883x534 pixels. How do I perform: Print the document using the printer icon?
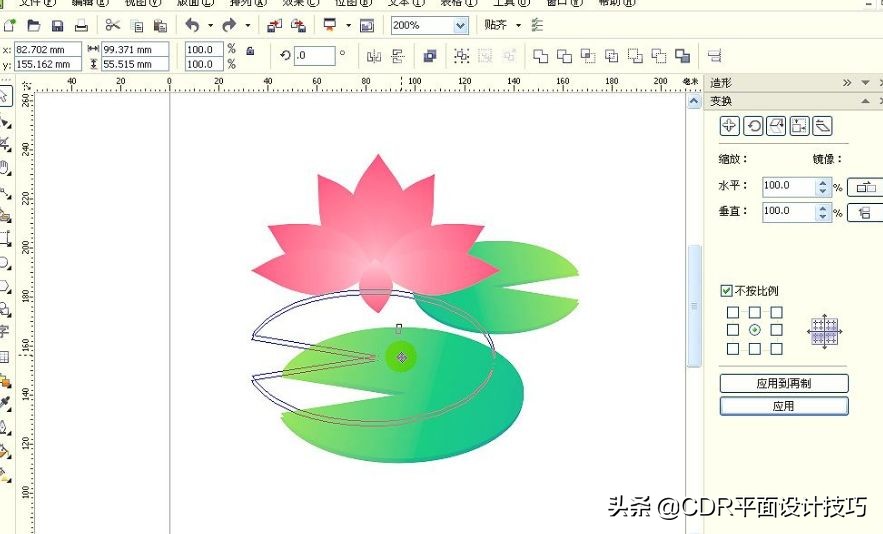click(81, 25)
